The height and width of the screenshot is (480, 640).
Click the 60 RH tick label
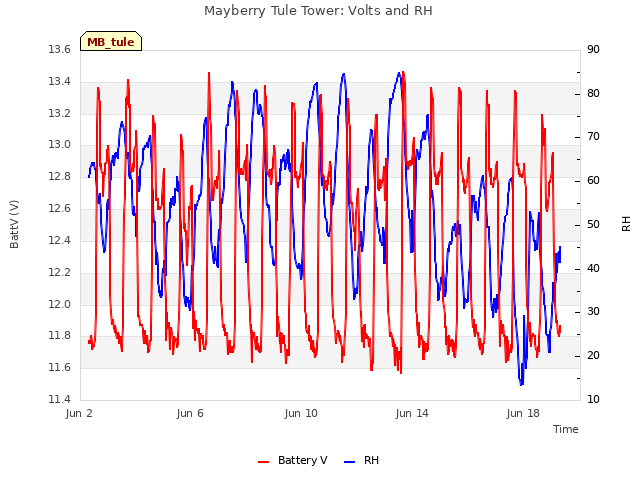[x=593, y=181]
